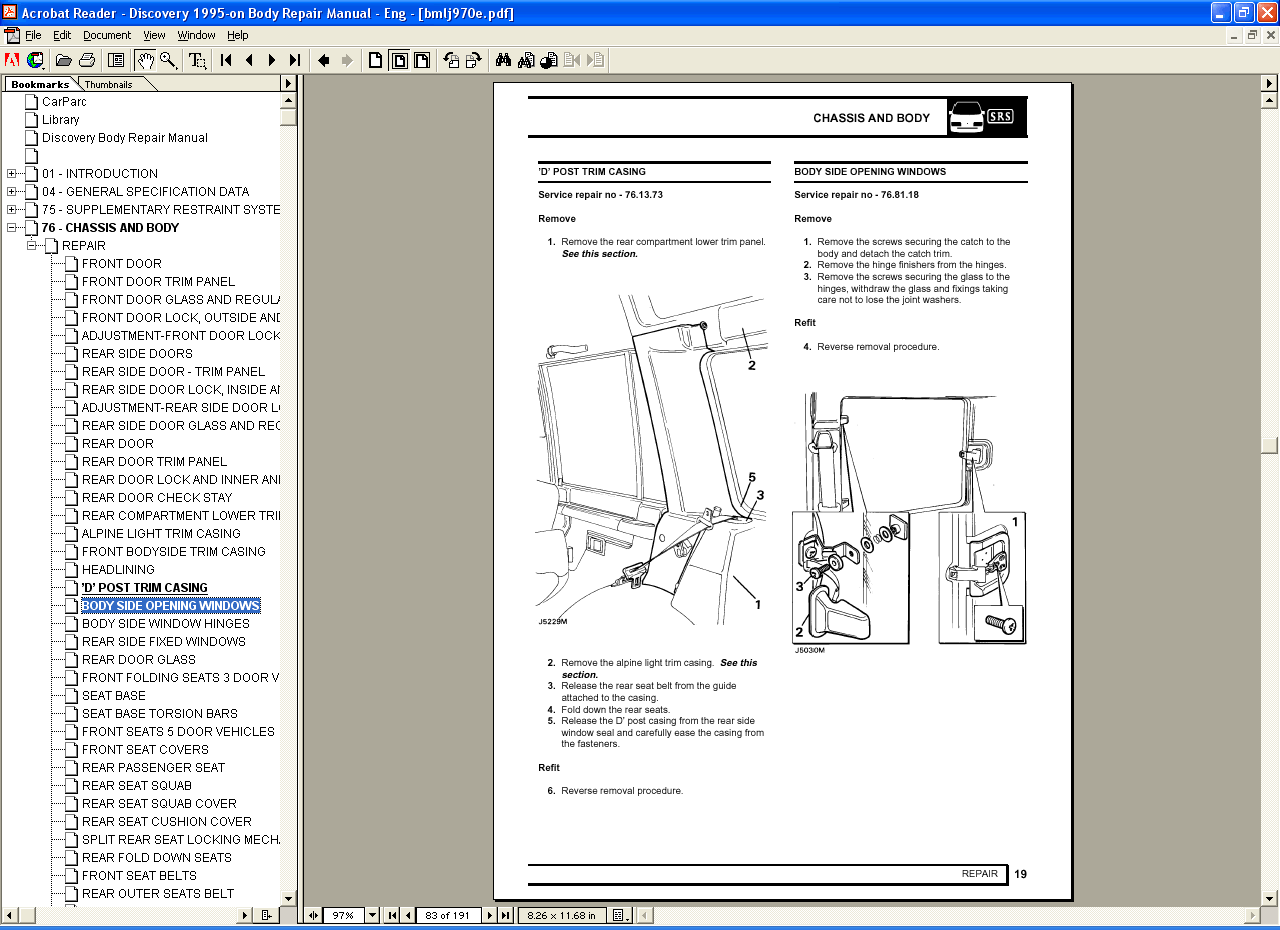The width and height of the screenshot is (1280, 930).
Task: Go to first page in status bar
Action: [393, 915]
